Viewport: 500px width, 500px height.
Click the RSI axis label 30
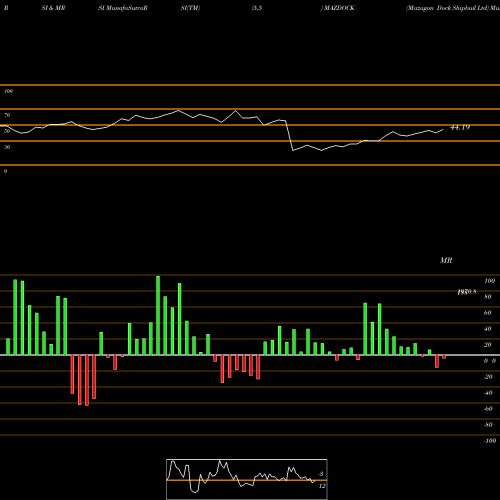pyautogui.click(x=7, y=147)
